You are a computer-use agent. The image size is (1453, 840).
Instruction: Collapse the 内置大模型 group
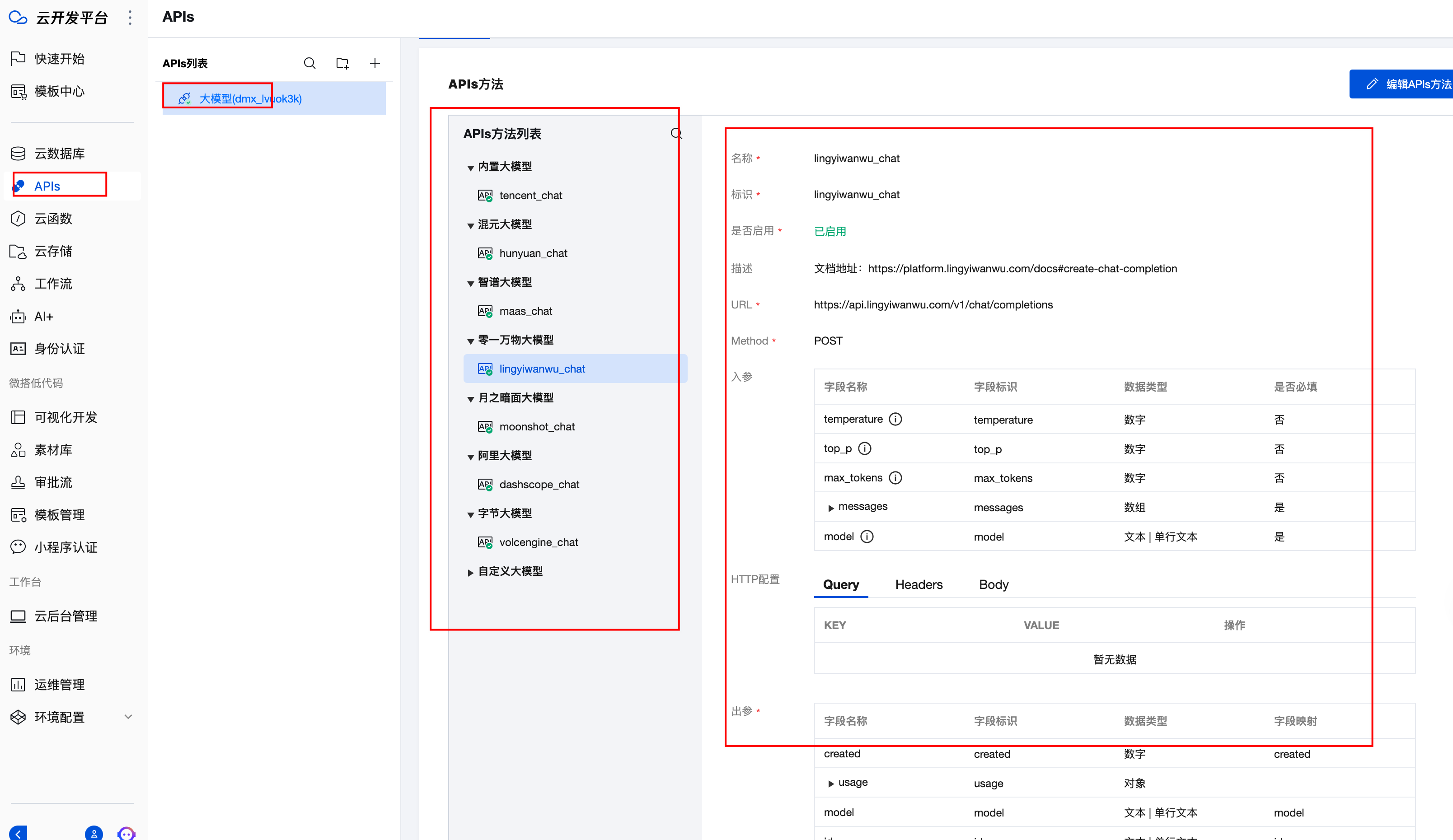pyautogui.click(x=470, y=168)
